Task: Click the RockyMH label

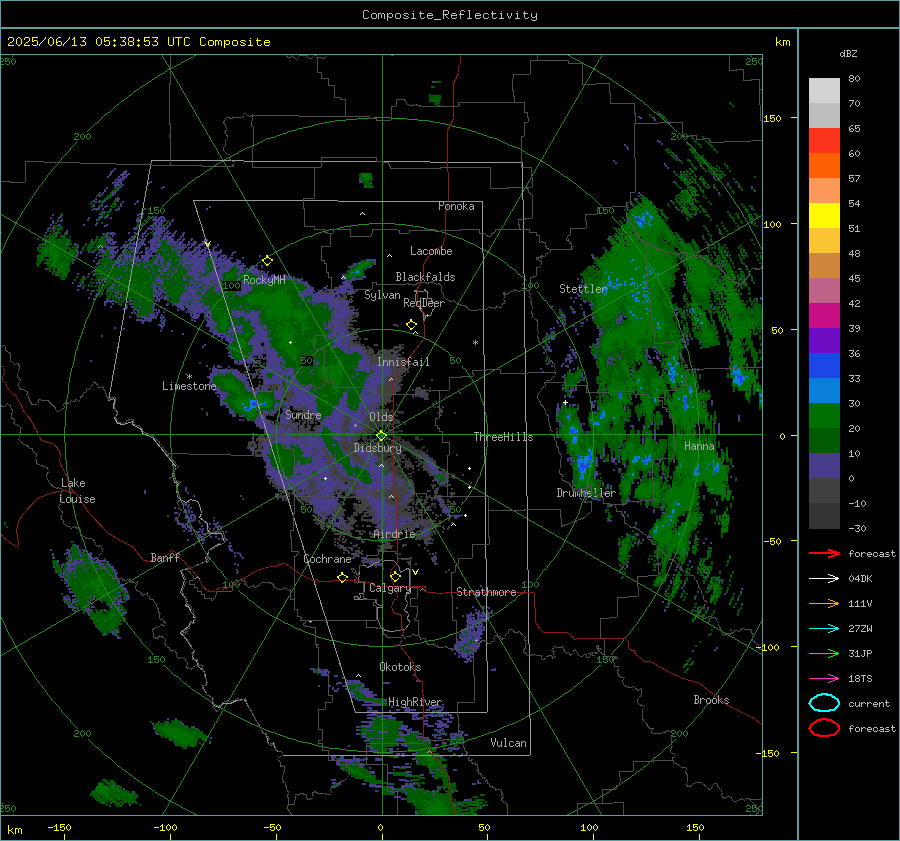Action: pos(264,280)
